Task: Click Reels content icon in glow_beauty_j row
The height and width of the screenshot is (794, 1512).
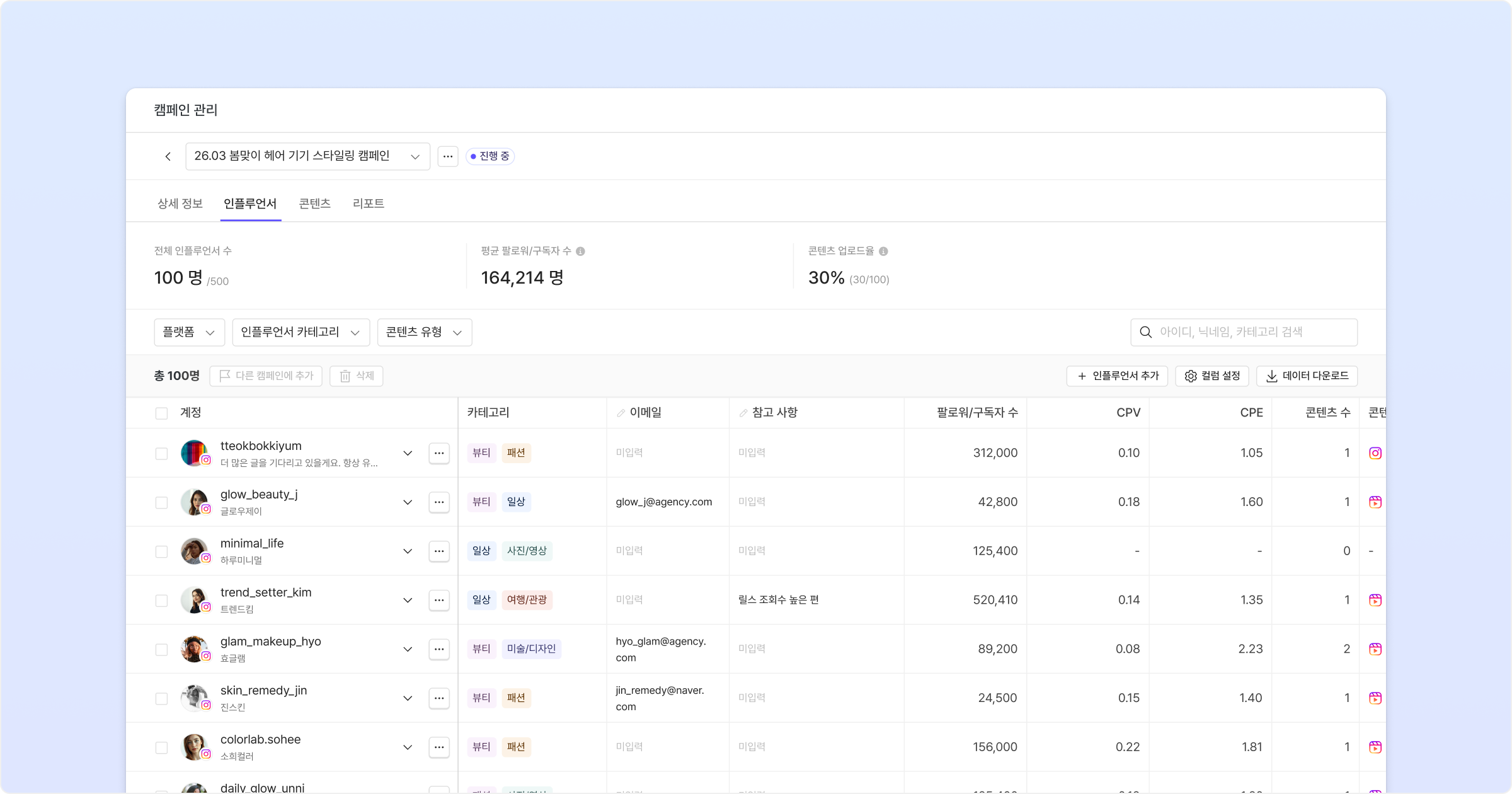Action: [x=1375, y=502]
